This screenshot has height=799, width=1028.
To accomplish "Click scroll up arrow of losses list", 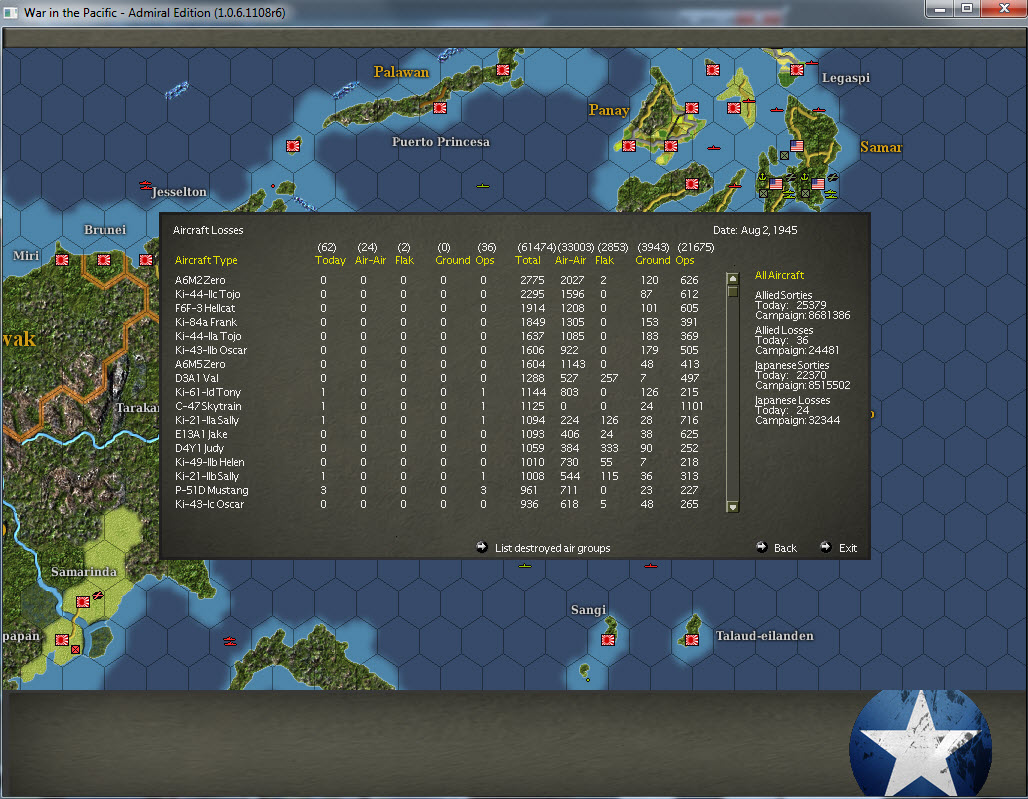I will 733,279.
